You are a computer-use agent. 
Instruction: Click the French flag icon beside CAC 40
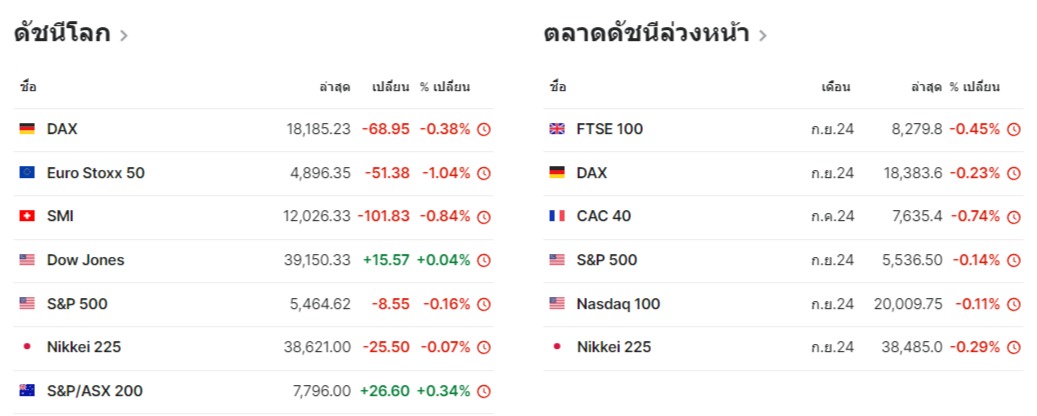point(557,216)
